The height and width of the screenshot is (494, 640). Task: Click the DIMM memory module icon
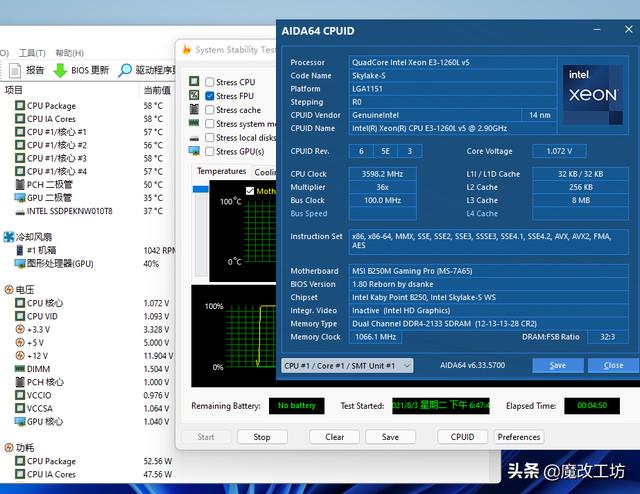click(20, 369)
